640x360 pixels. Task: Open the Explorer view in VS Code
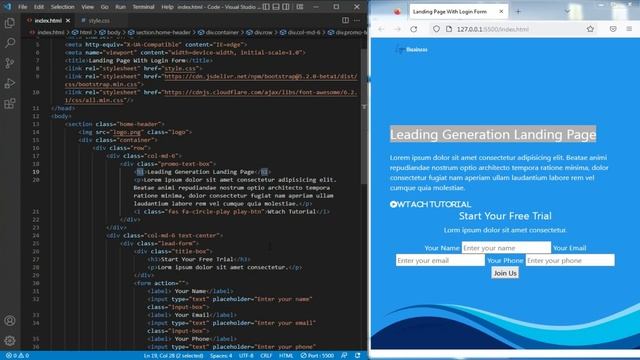point(10,23)
